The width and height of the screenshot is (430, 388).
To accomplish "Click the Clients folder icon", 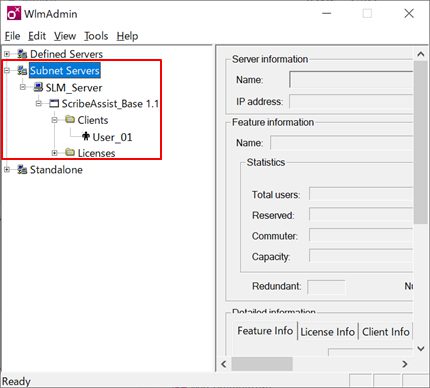I will click(70, 119).
